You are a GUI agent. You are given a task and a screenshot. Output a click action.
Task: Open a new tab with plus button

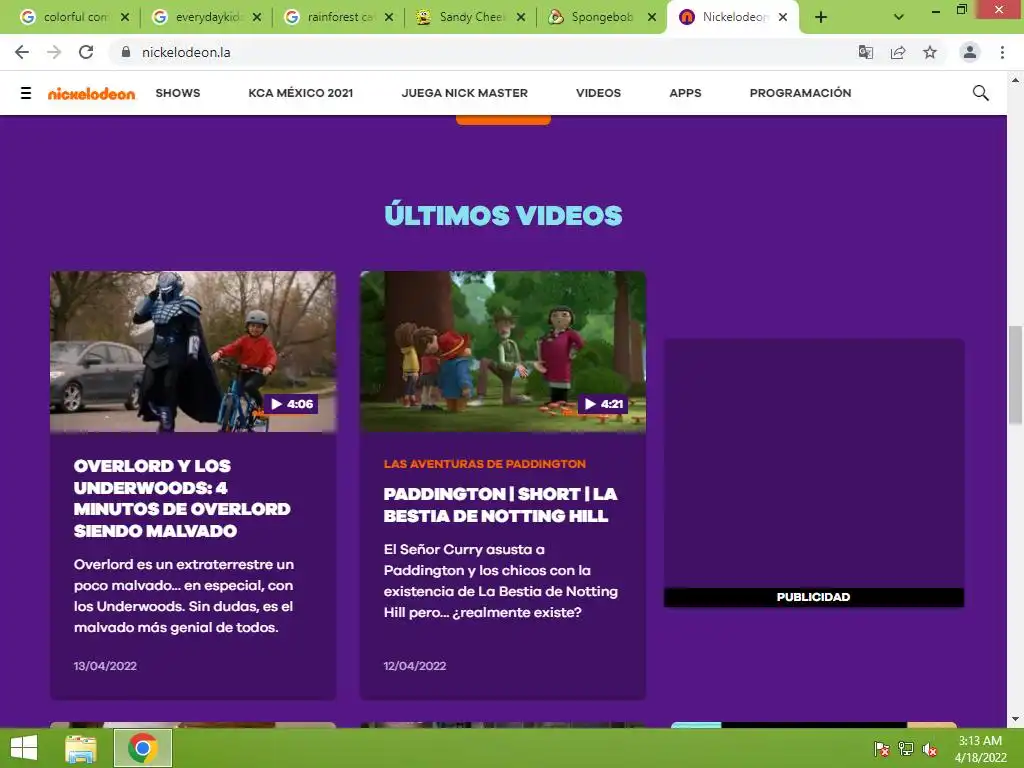(821, 18)
